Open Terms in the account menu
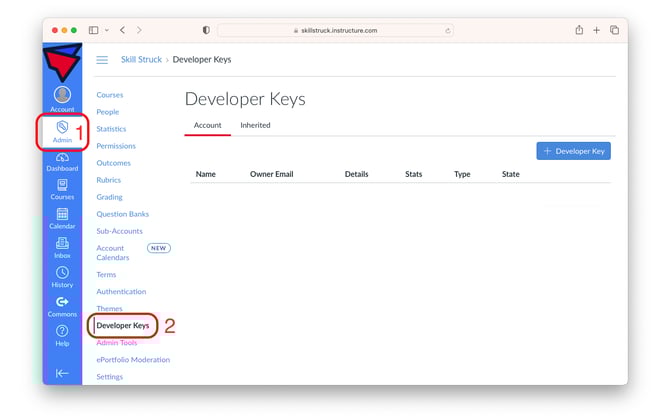Viewport: 670px width, 420px height. pos(106,275)
